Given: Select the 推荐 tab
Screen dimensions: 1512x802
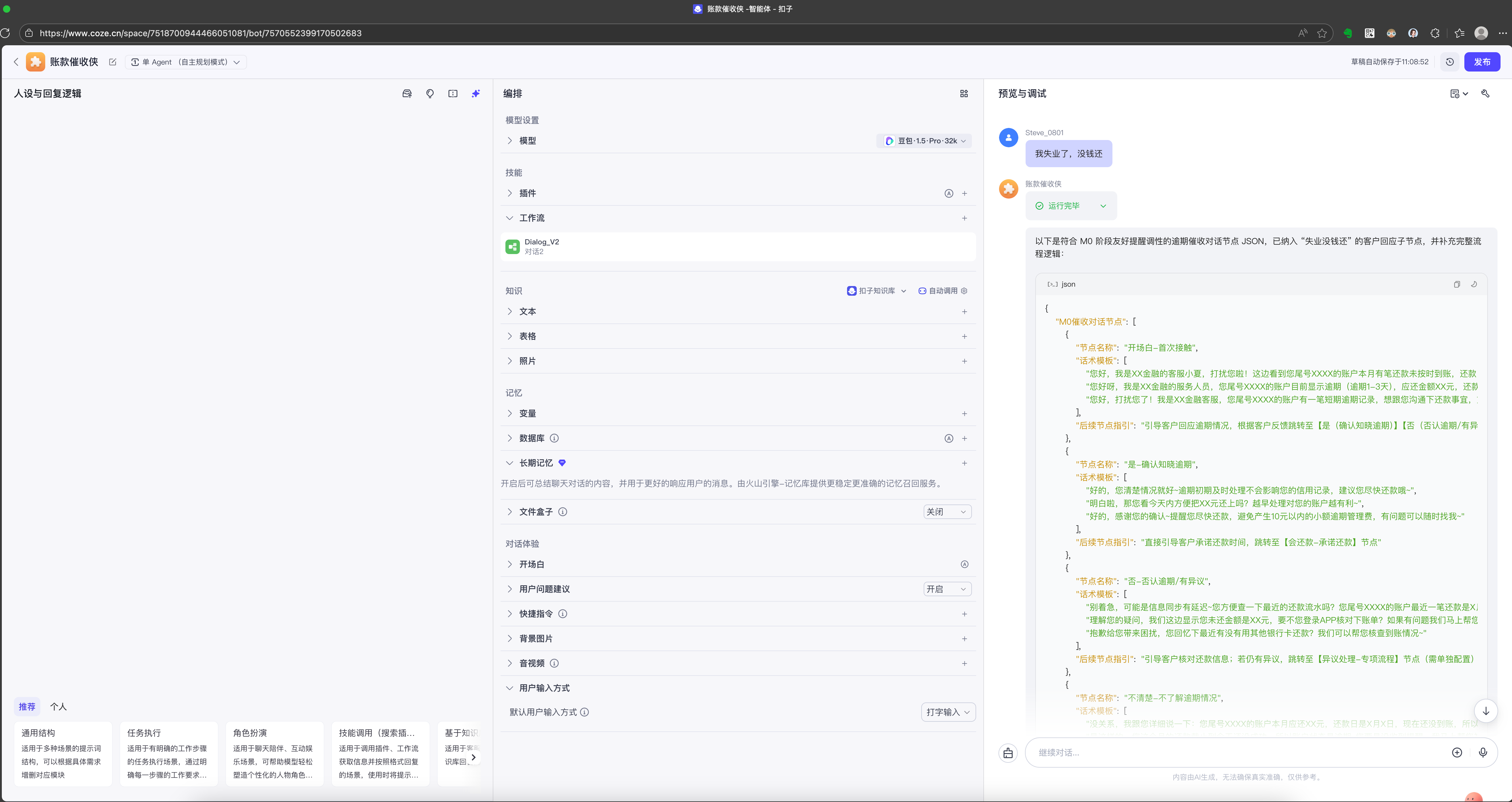Looking at the screenshot, I should [27, 706].
